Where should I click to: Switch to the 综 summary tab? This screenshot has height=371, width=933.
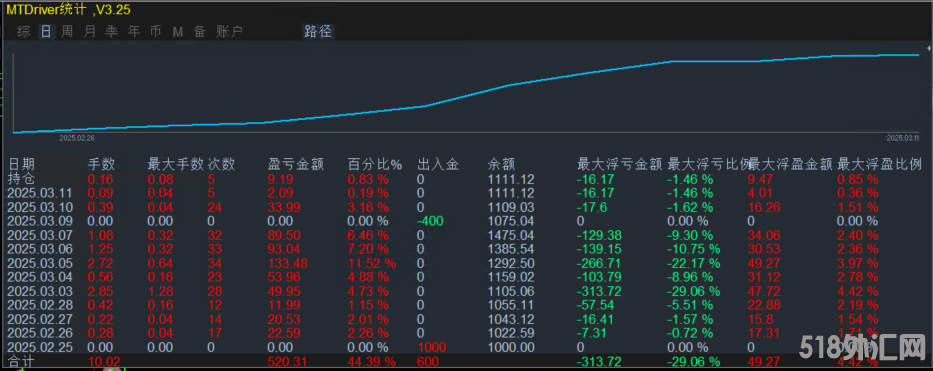(24, 32)
